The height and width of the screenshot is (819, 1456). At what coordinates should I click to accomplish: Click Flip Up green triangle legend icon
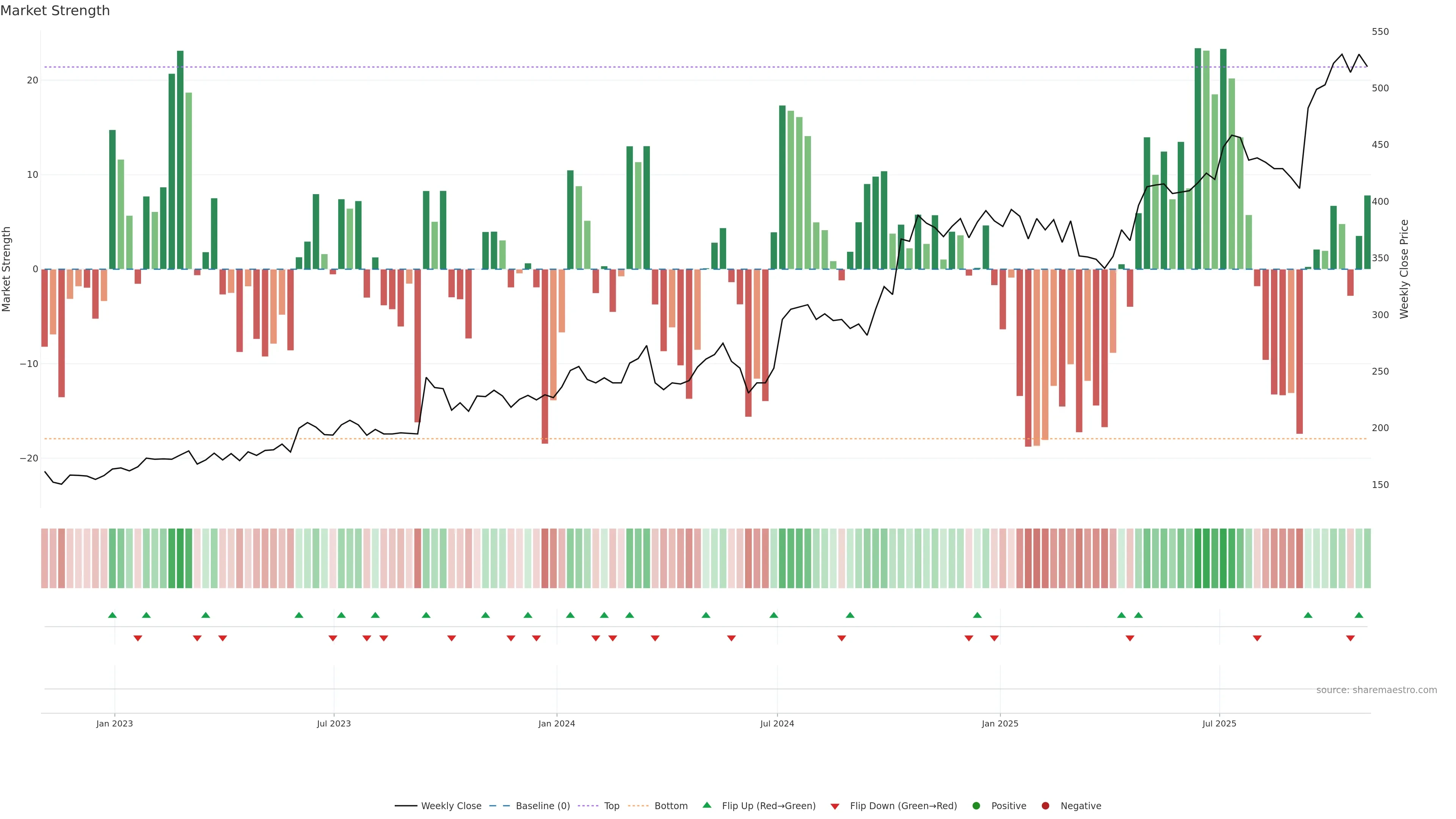tap(706, 805)
